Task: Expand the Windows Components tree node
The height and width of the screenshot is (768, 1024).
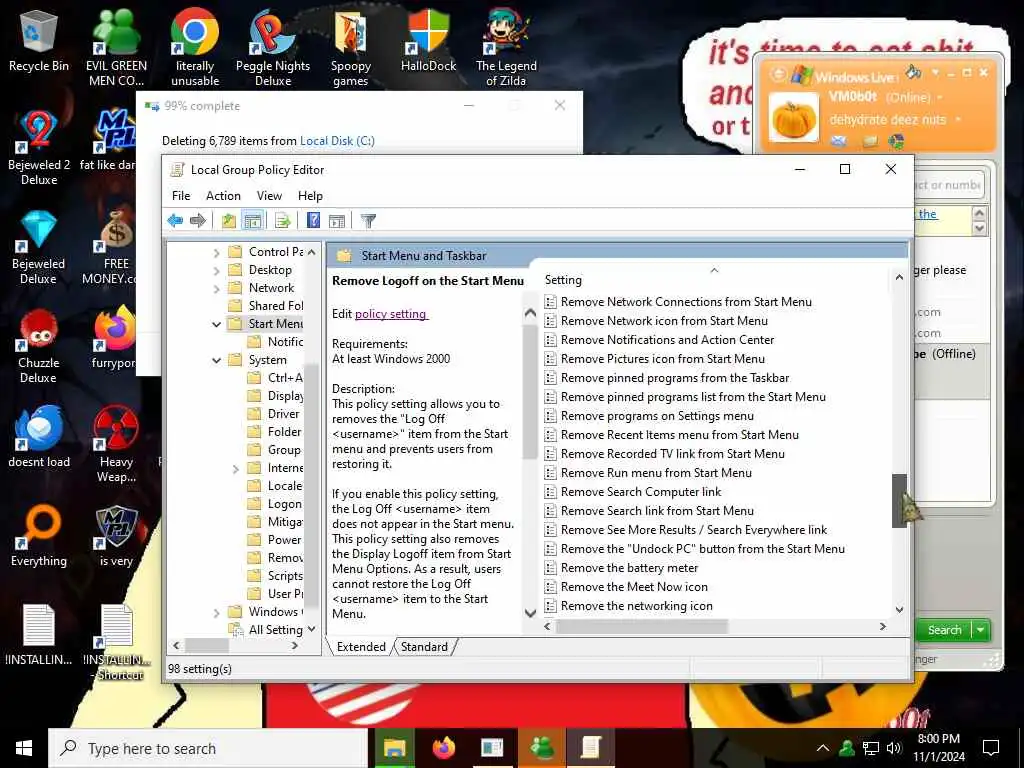Action: (x=217, y=613)
